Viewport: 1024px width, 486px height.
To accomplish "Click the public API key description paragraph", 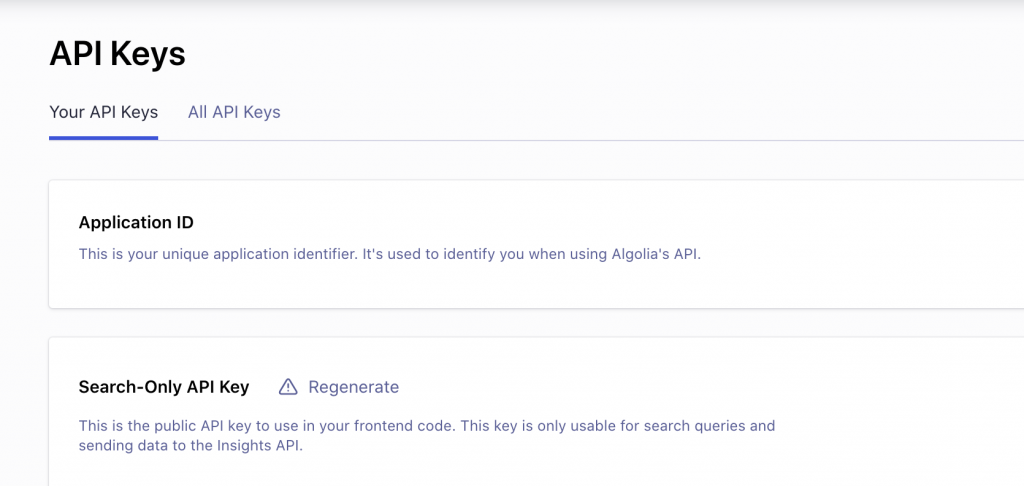I will [x=427, y=436].
